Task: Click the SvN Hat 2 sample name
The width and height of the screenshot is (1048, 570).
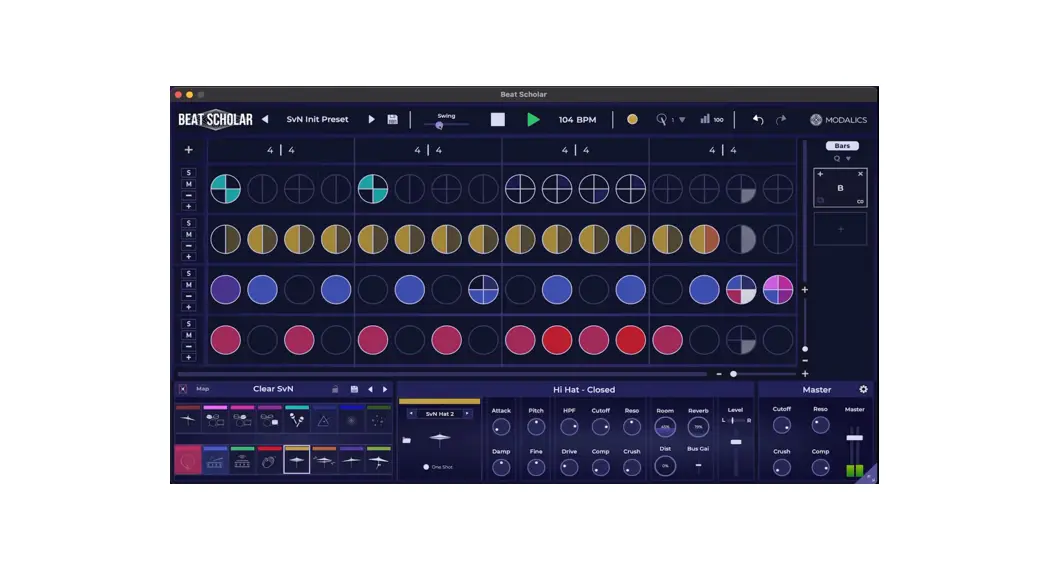Action: [439, 414]
